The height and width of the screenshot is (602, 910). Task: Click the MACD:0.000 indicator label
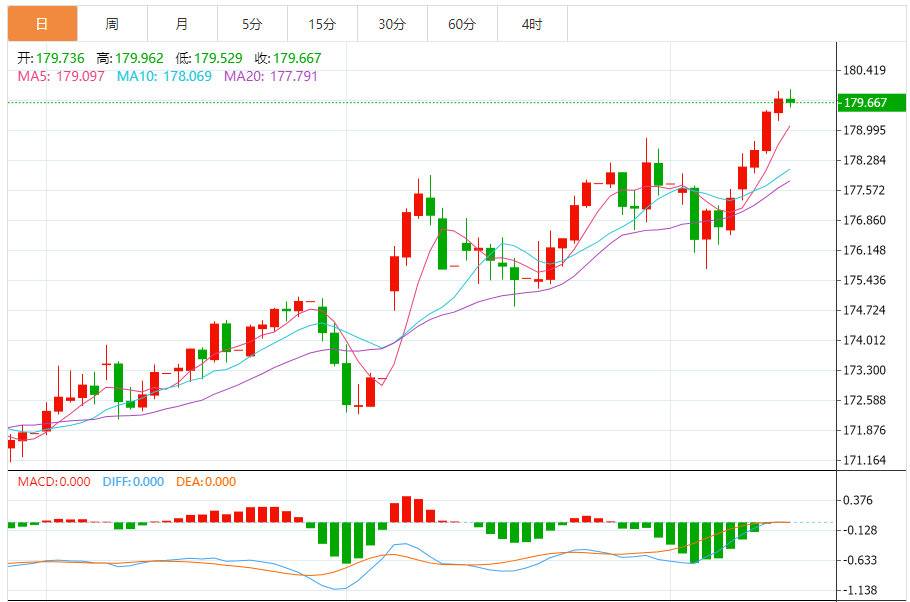click(54, 482)
